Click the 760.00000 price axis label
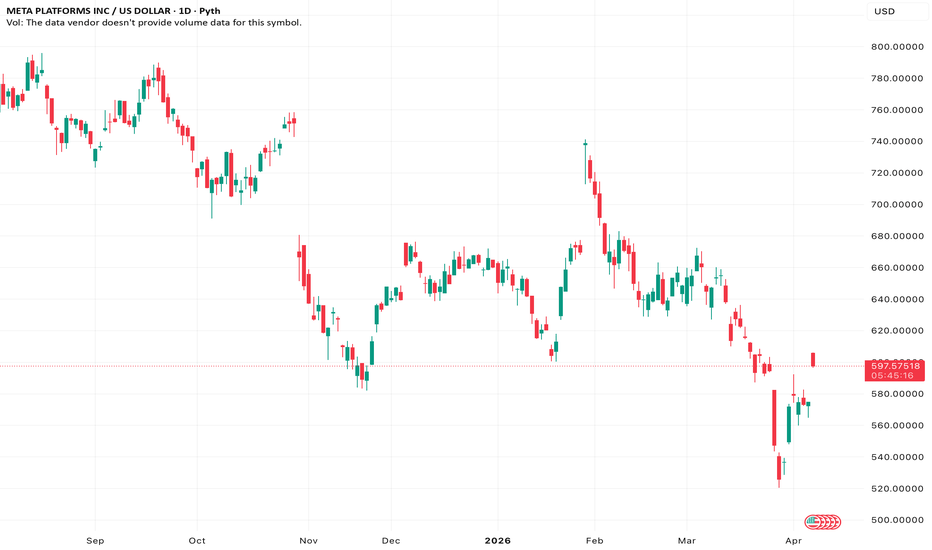The height and width of the screenshot is (550, 932). click(897, 109)
